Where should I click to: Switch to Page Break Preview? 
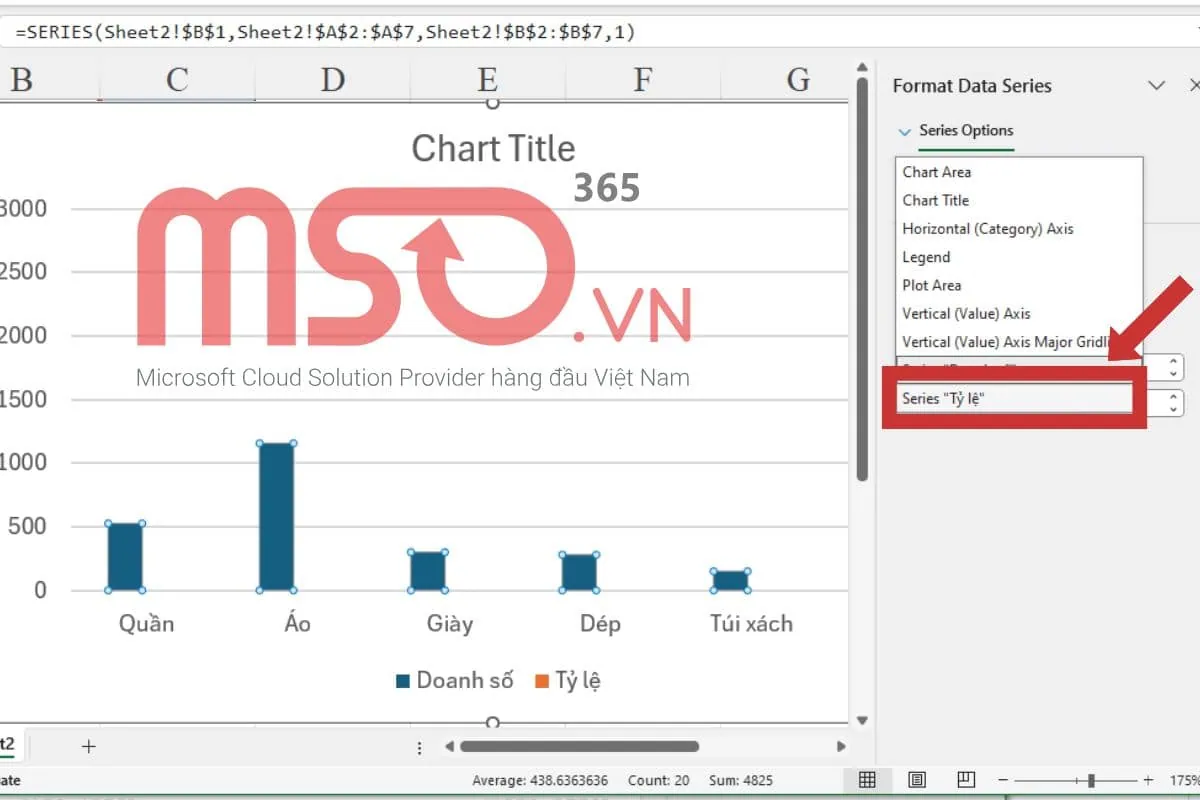(965, 780)
